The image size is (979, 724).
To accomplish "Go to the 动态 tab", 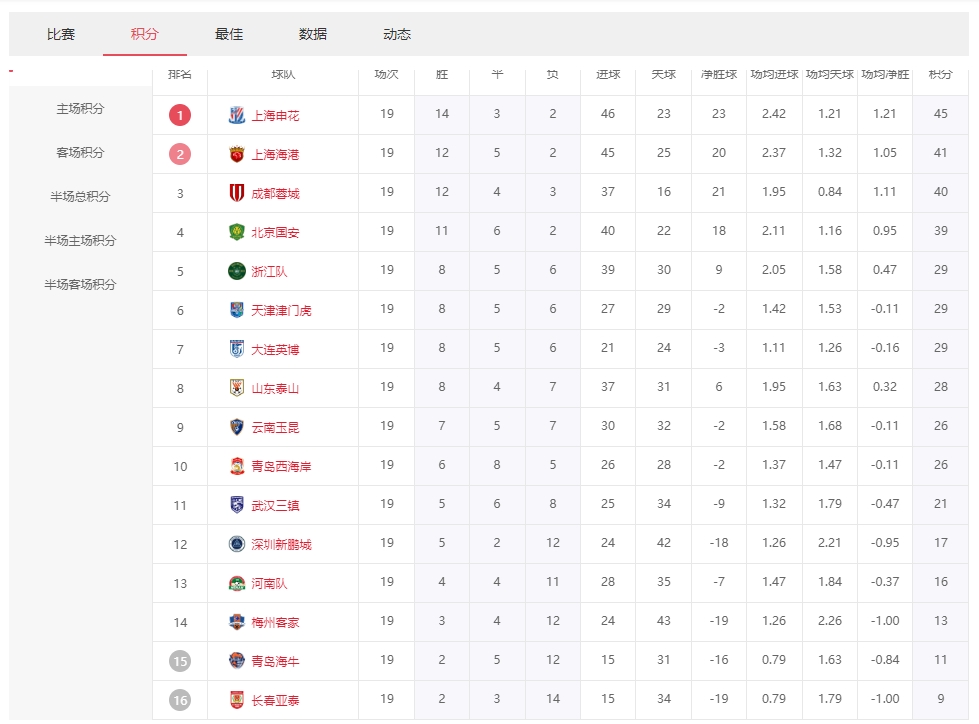I will click(397, 34).
